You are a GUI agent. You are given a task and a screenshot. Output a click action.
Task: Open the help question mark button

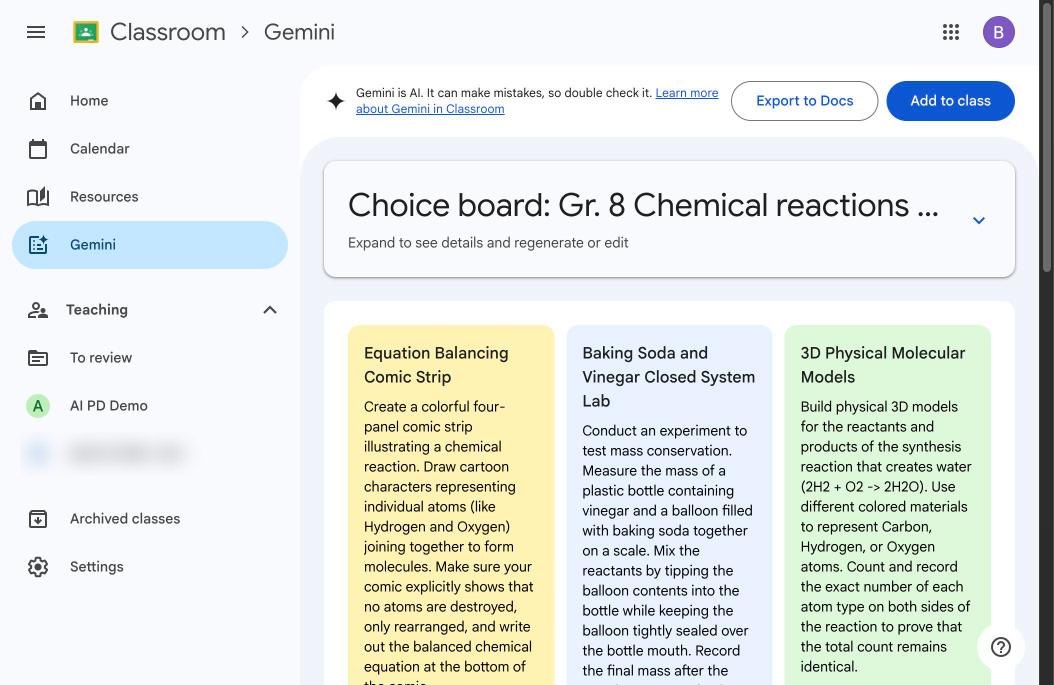1000,647
